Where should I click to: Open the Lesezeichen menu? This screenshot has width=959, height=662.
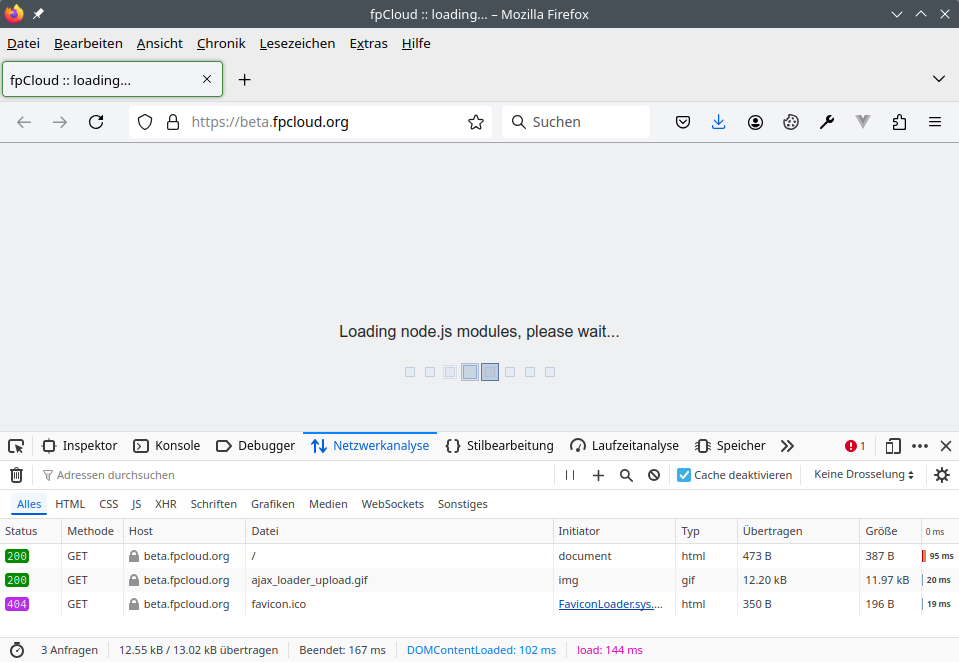(297, 43)
